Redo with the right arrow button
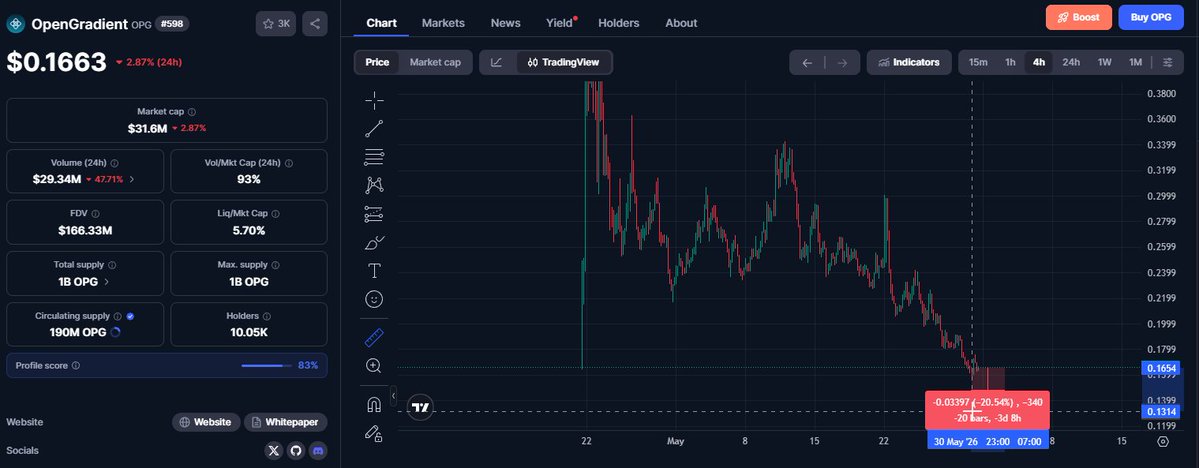The width and height of the screenshot is (1199, 468). (843, 63)
